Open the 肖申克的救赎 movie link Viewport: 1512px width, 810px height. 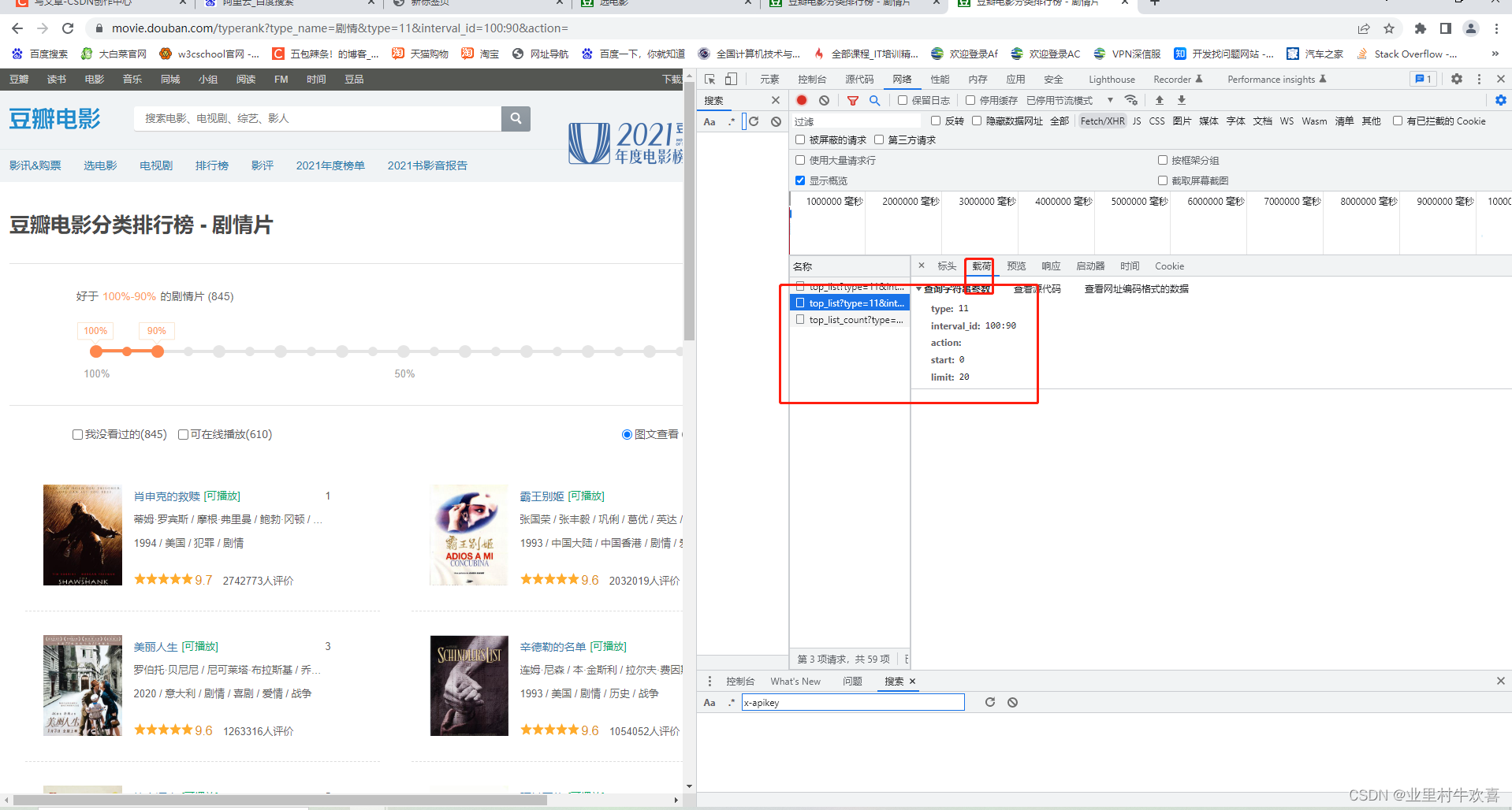[x=167, y=496]
